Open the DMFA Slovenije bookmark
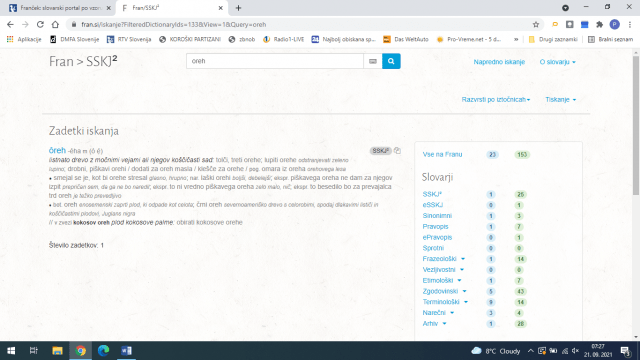The height and width of the screenshot is (360, 640). click(x=74, y=39)
